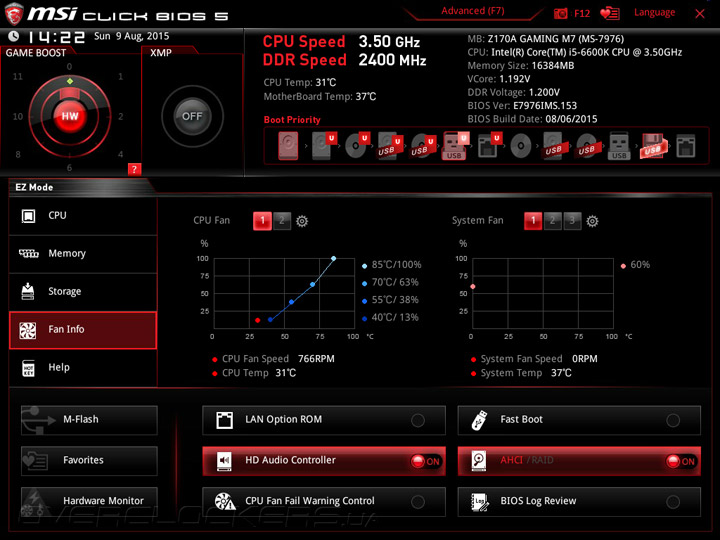Screen dimensions: 720x540
Task: Click the USB floppy boot device icon
Action: pos(652,146)
